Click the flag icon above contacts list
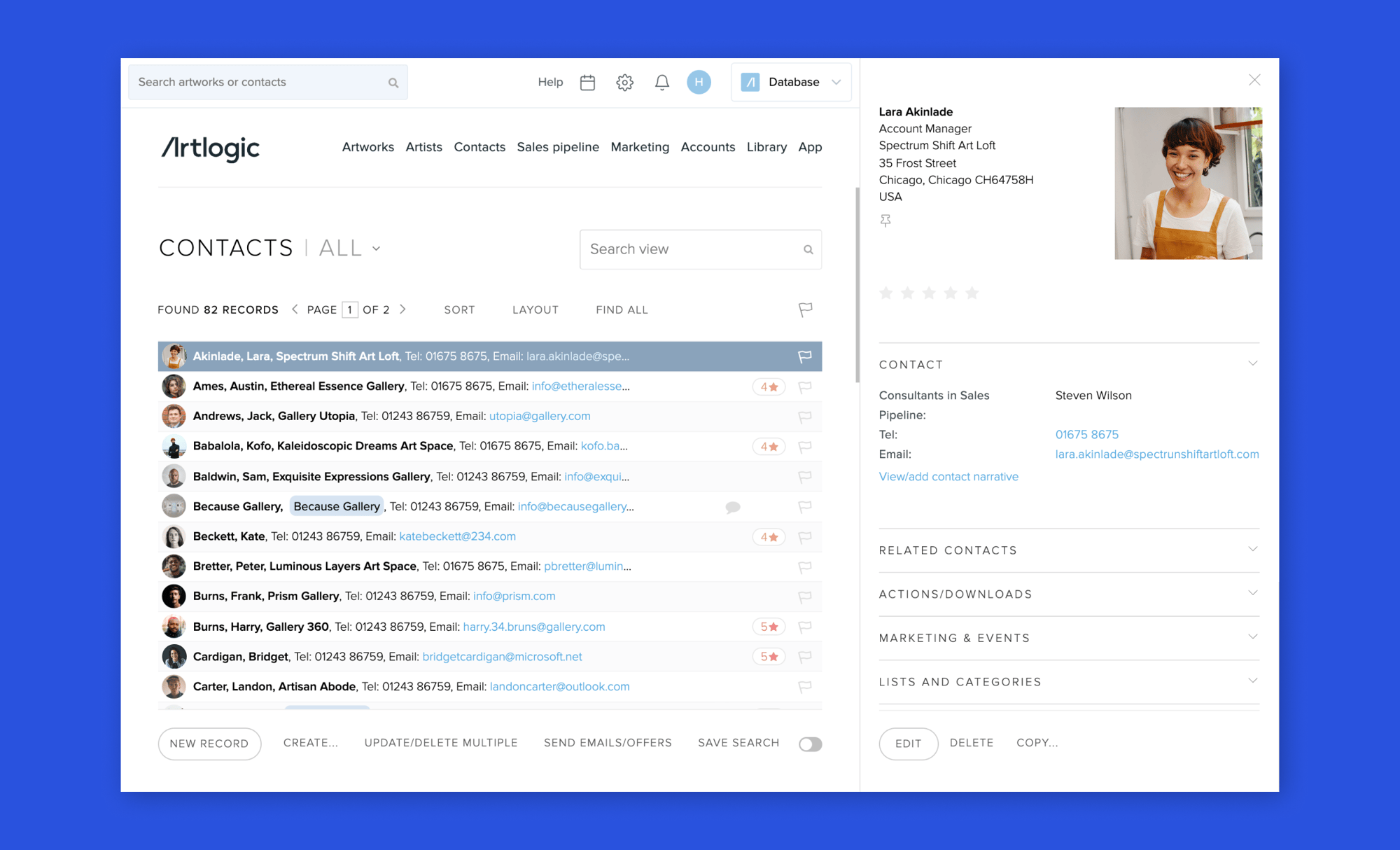This screenshot has width=1400, height=850. [805, 309]
